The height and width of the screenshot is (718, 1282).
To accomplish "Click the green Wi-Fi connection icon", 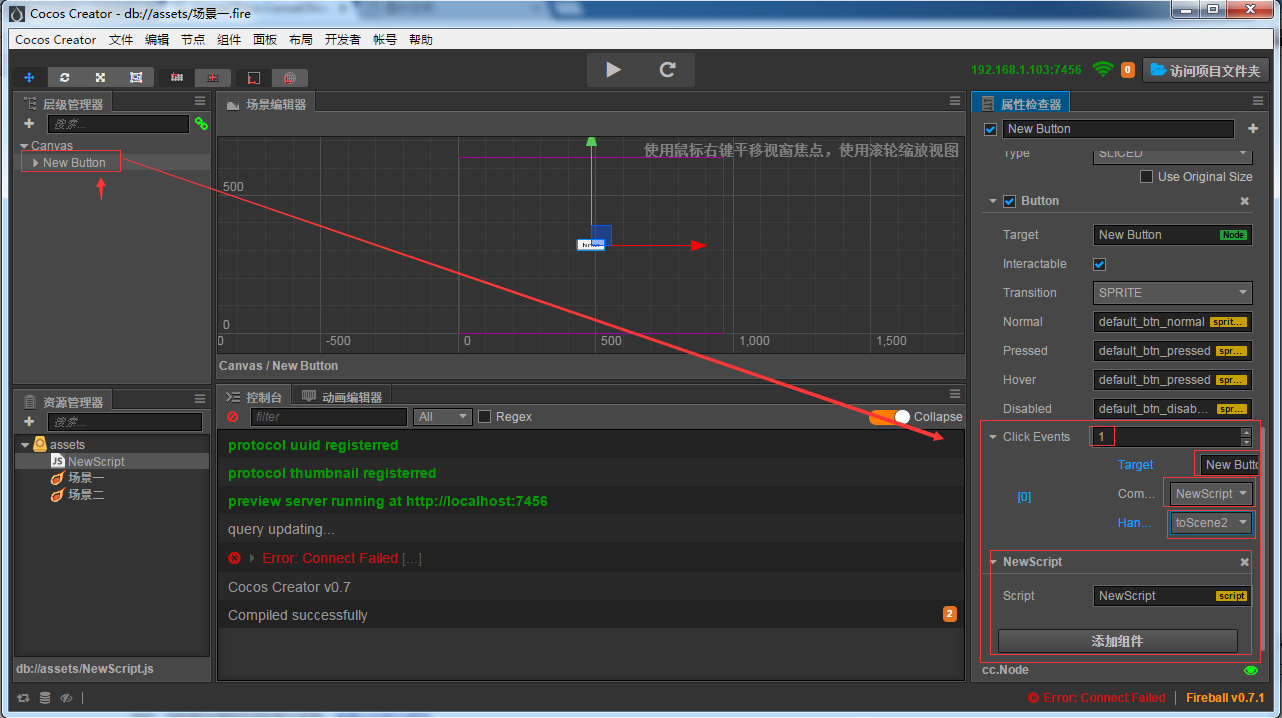I will pos(1103,69).
